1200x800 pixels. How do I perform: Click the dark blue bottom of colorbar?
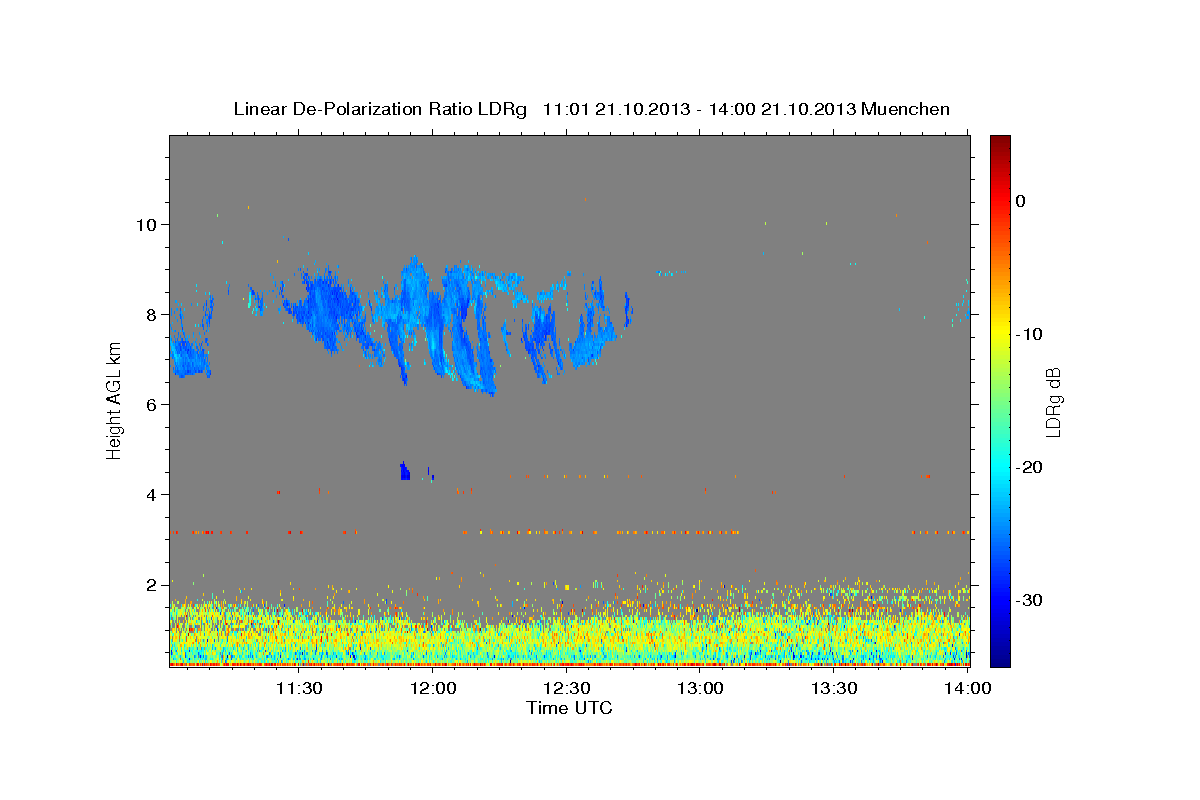coord(1000,655)
